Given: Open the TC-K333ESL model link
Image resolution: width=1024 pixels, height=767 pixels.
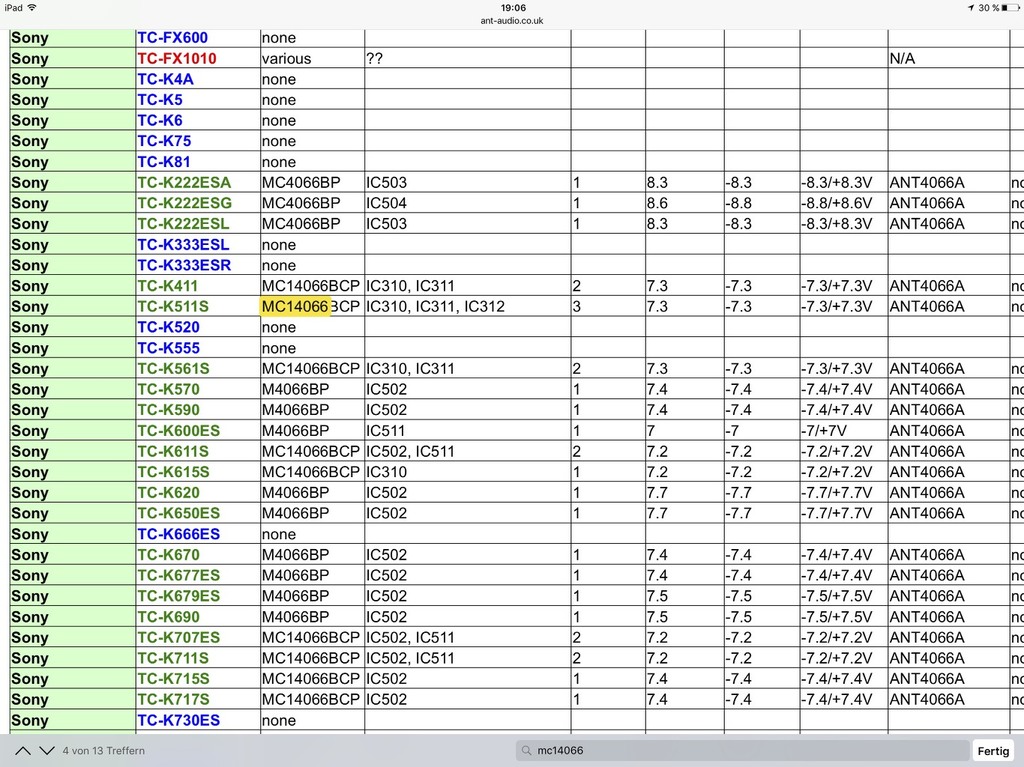Looking at the screenshot, I should (184, 245).
